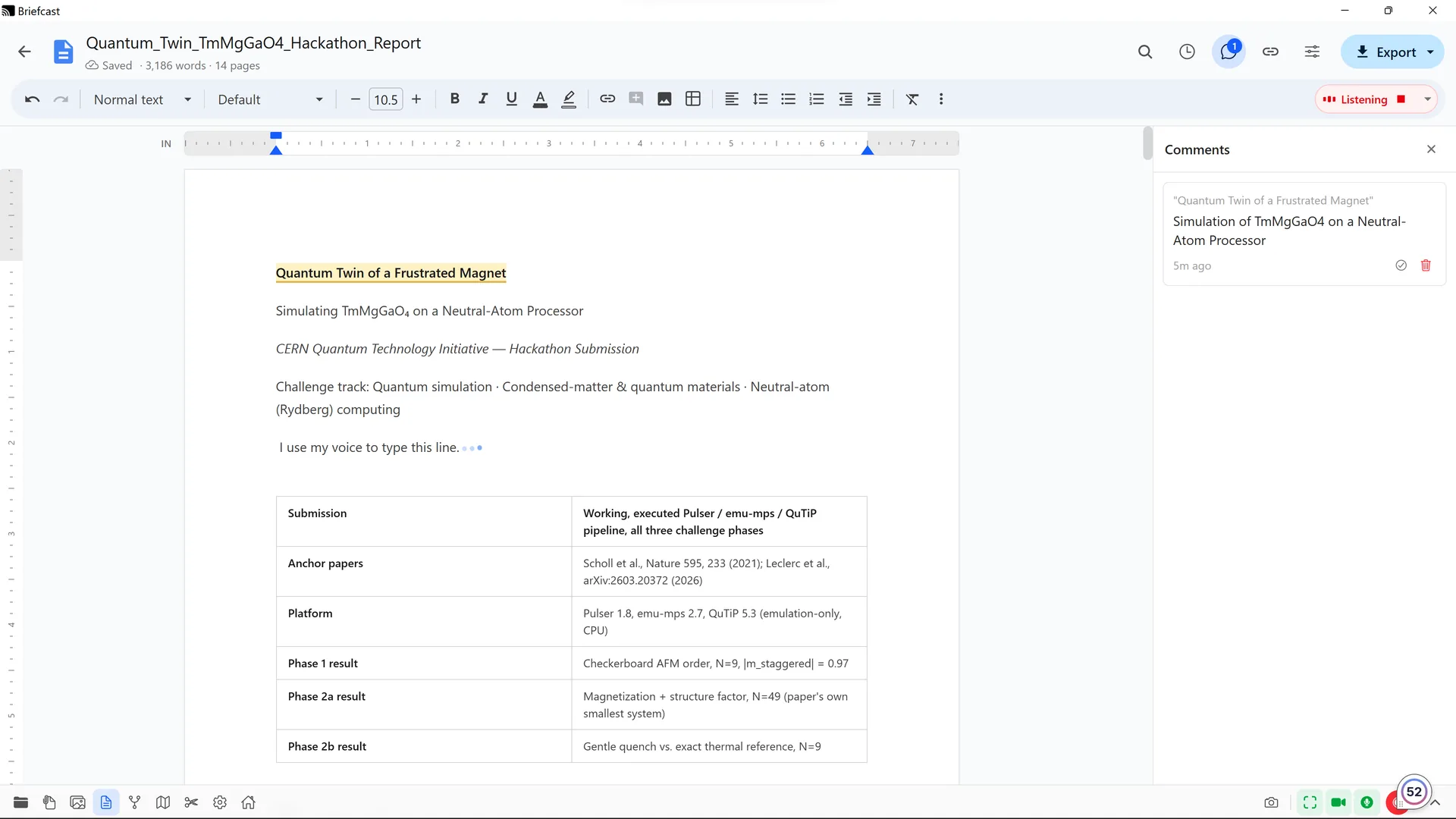The height and width of the screenshot is (819, 1456).
Task: Copy share link icon in header
Action: pos(1270,52)
